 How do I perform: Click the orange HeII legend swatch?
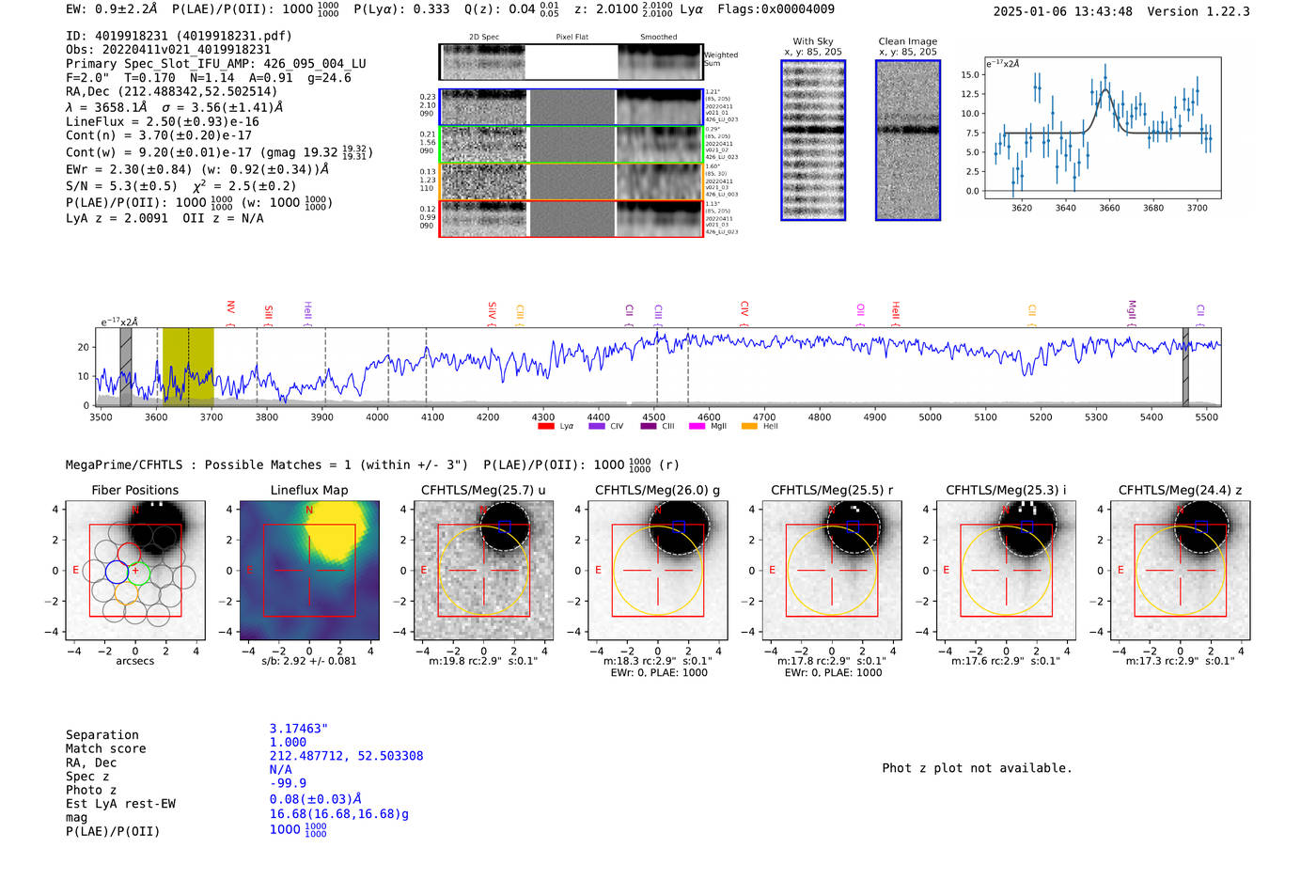(x=749, y=426)
